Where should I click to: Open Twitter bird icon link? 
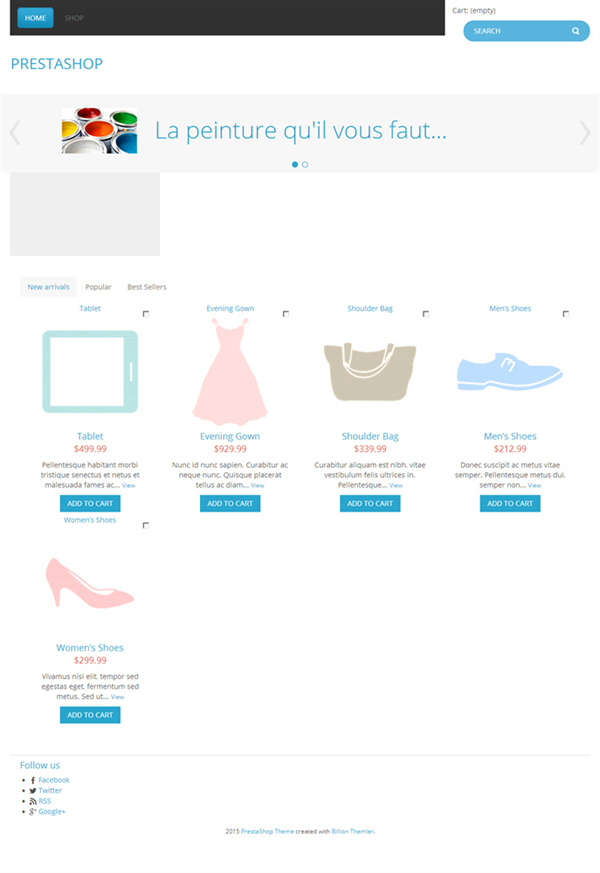[x=33, y=791]
